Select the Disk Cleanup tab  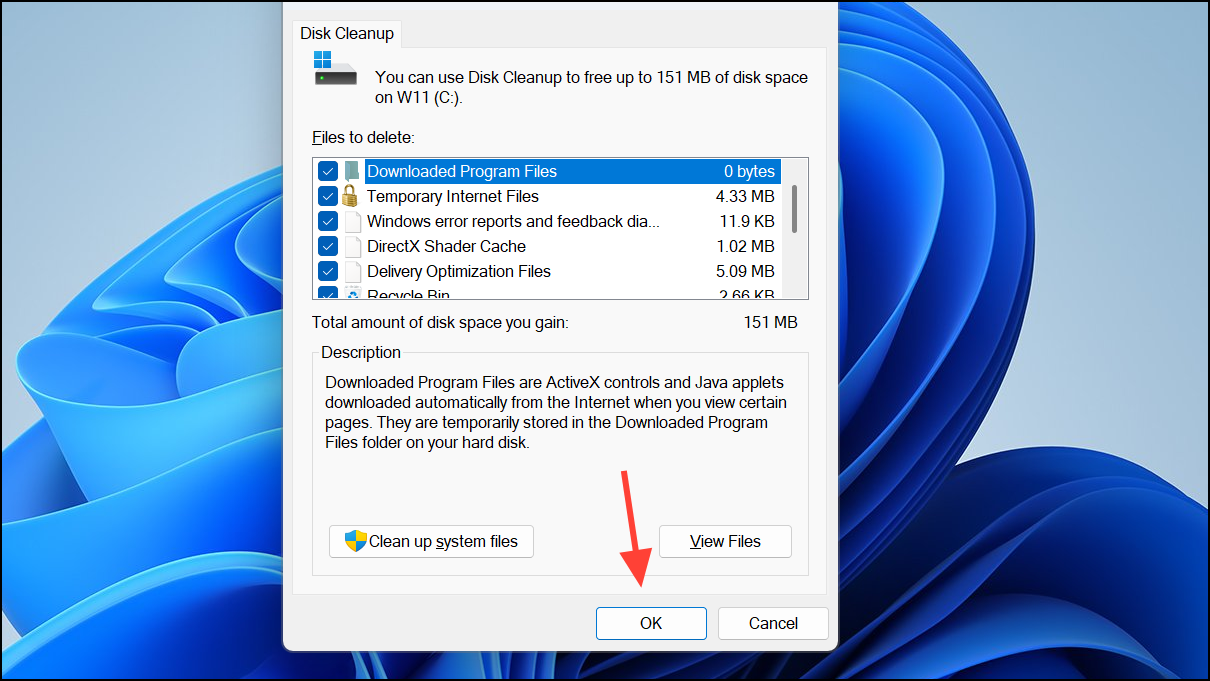(x=347, y=33)
